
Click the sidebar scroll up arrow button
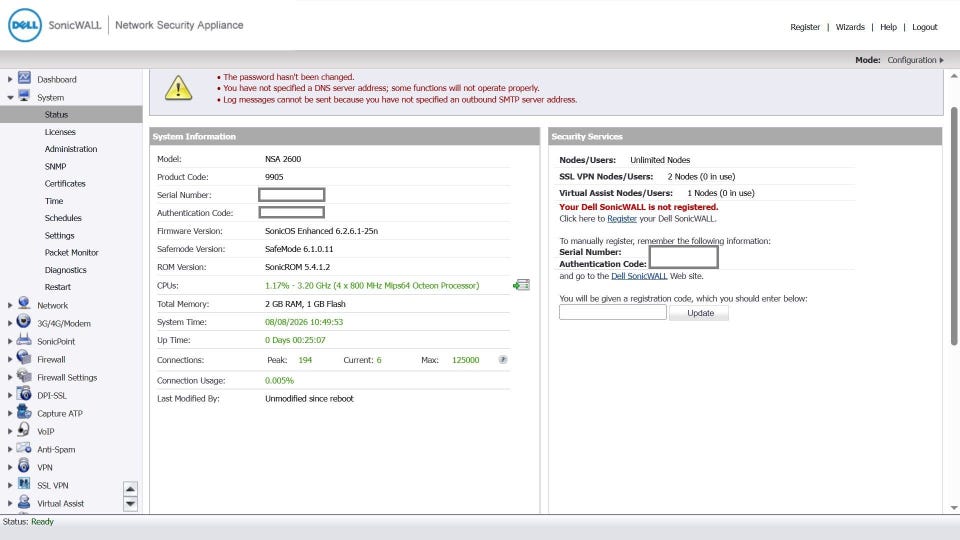point(130,489)
